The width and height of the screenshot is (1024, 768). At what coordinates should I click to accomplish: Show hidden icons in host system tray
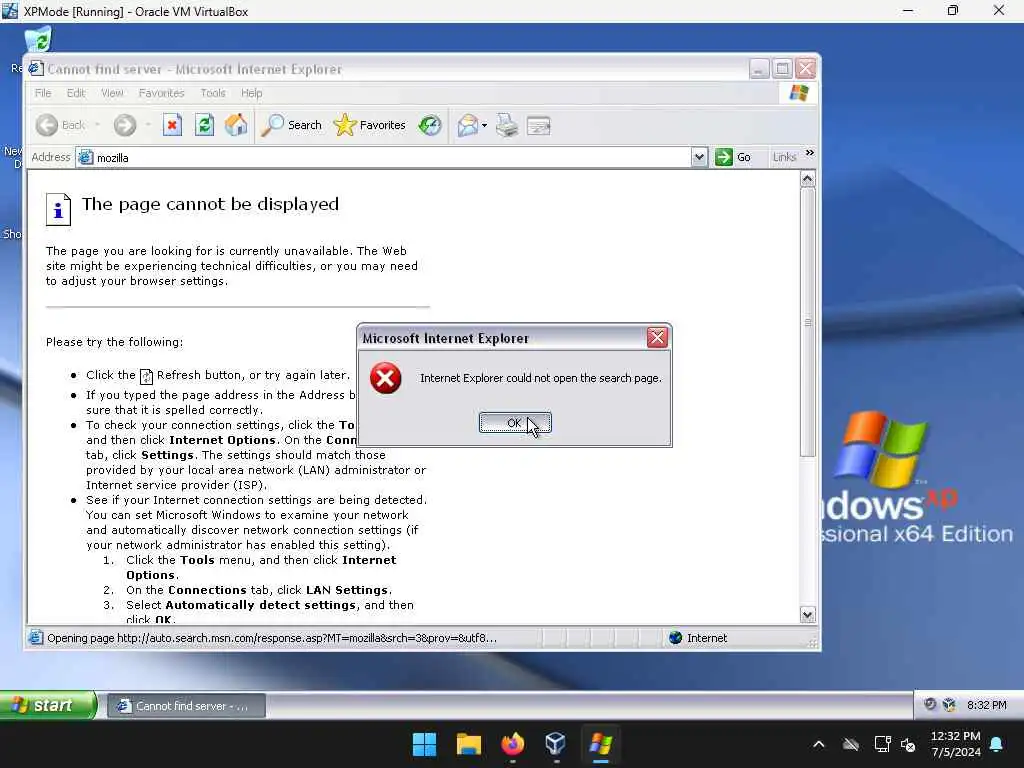(x=819, y=744)
